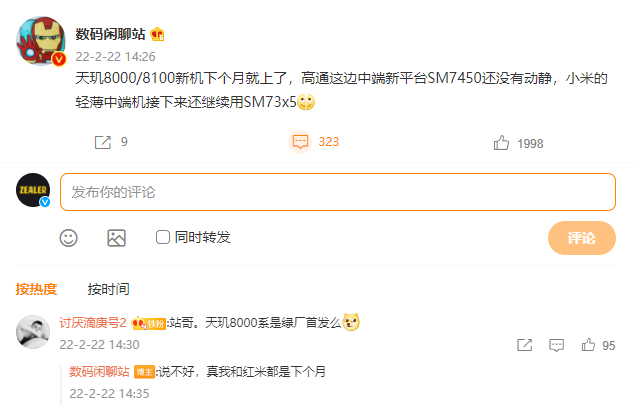Open the 数码闲聊站 profile name at top

click(110, 34)
